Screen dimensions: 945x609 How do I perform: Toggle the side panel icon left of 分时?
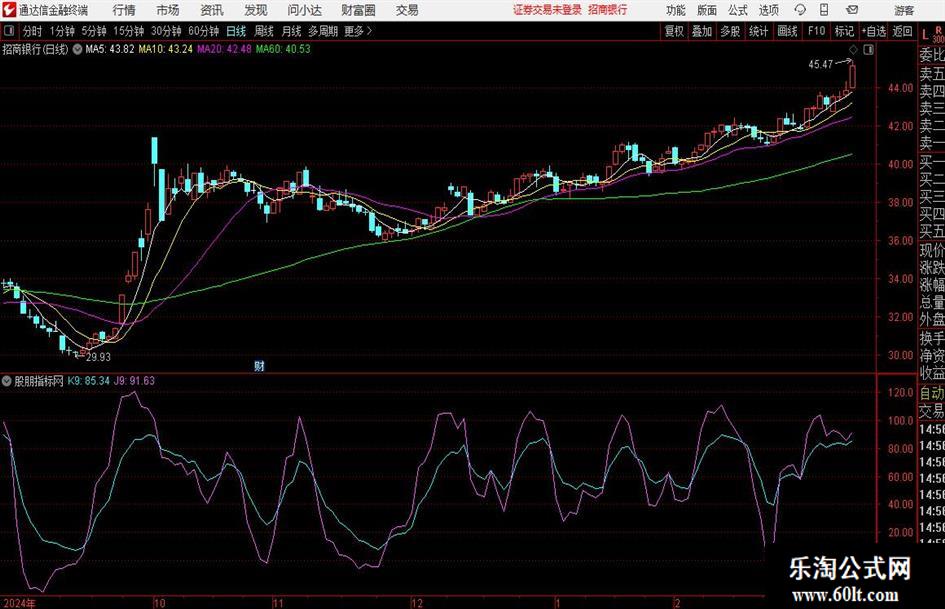(9, 31)
